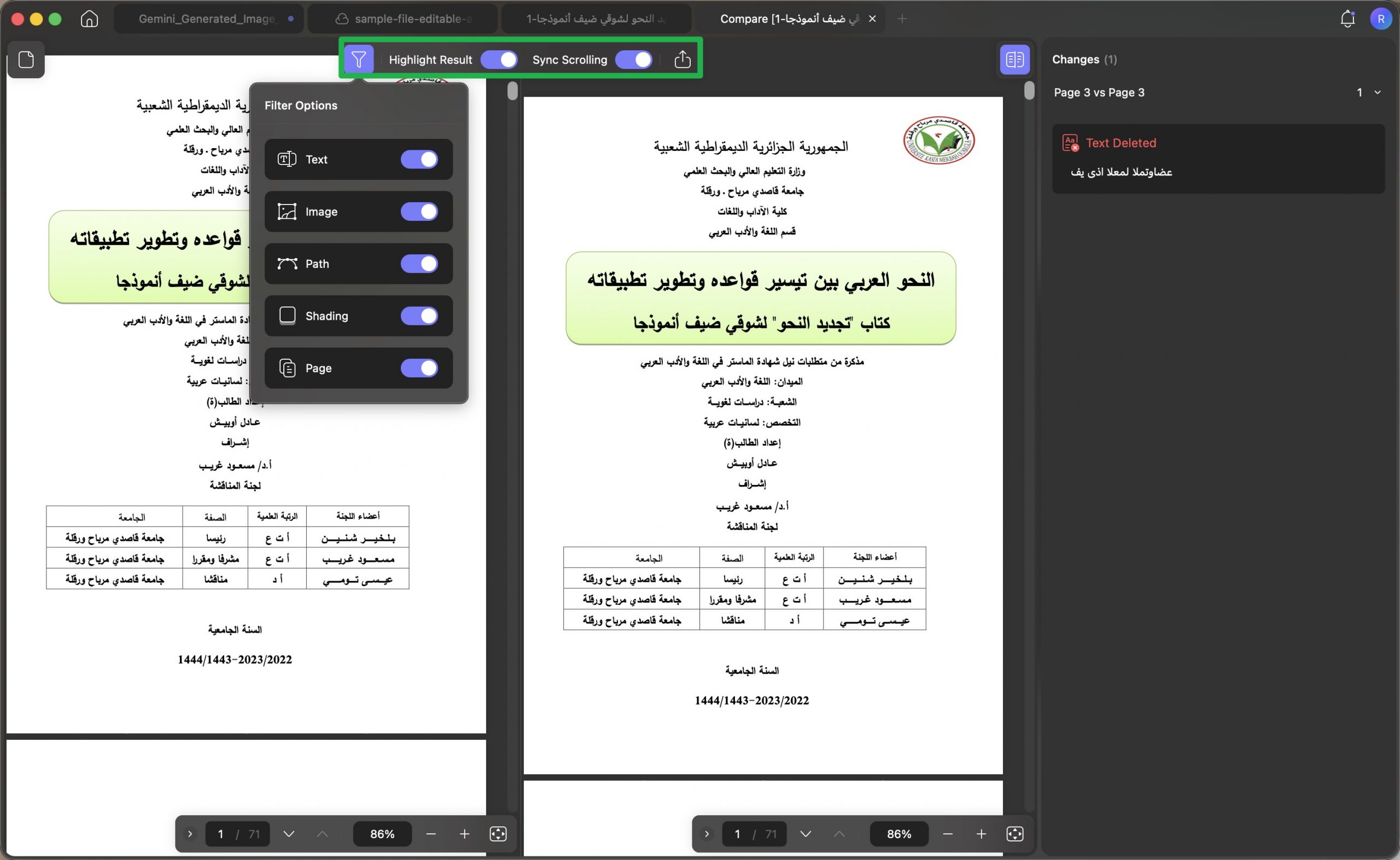The width and height of the screenshot is (1400, 860).
Task: Go to previous page in left document
Action: coord(322,834)
